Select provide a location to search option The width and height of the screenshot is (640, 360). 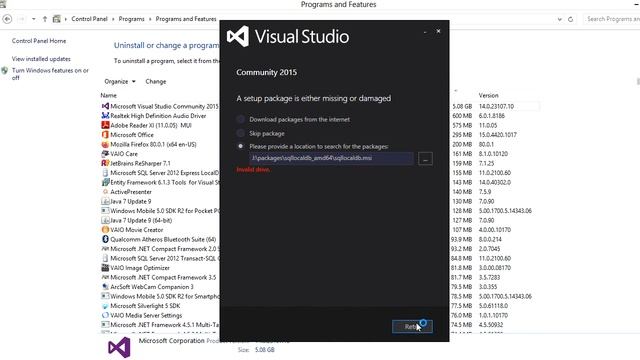coord(240,146)
